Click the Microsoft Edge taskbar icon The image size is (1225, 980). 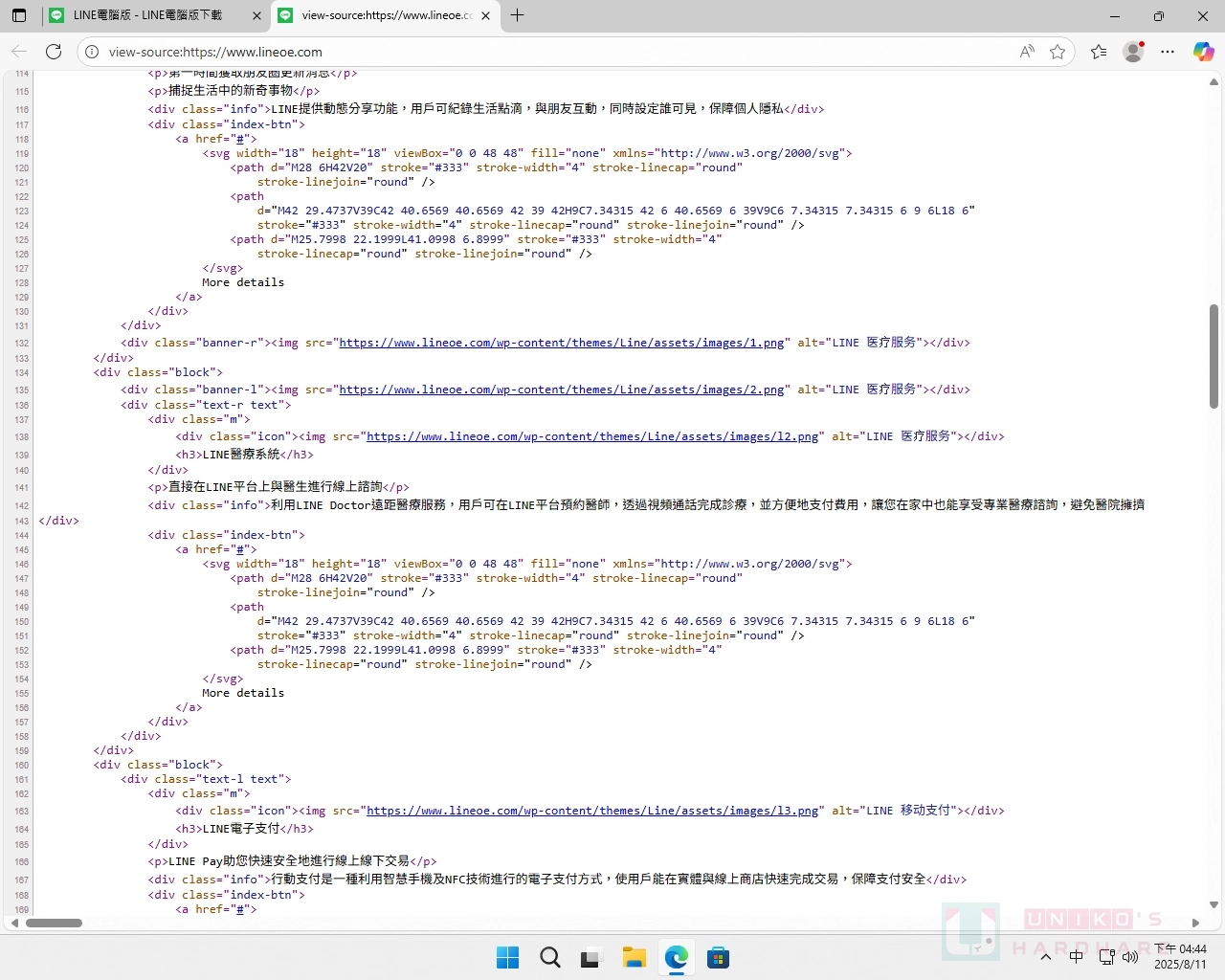coord(676,957)
